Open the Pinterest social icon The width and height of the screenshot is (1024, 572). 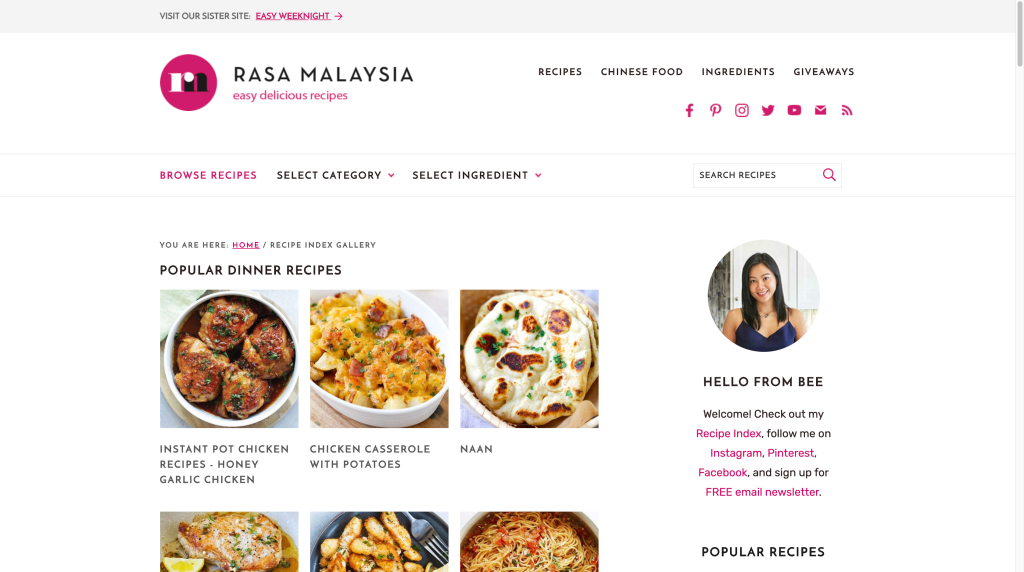coord(716,110)
